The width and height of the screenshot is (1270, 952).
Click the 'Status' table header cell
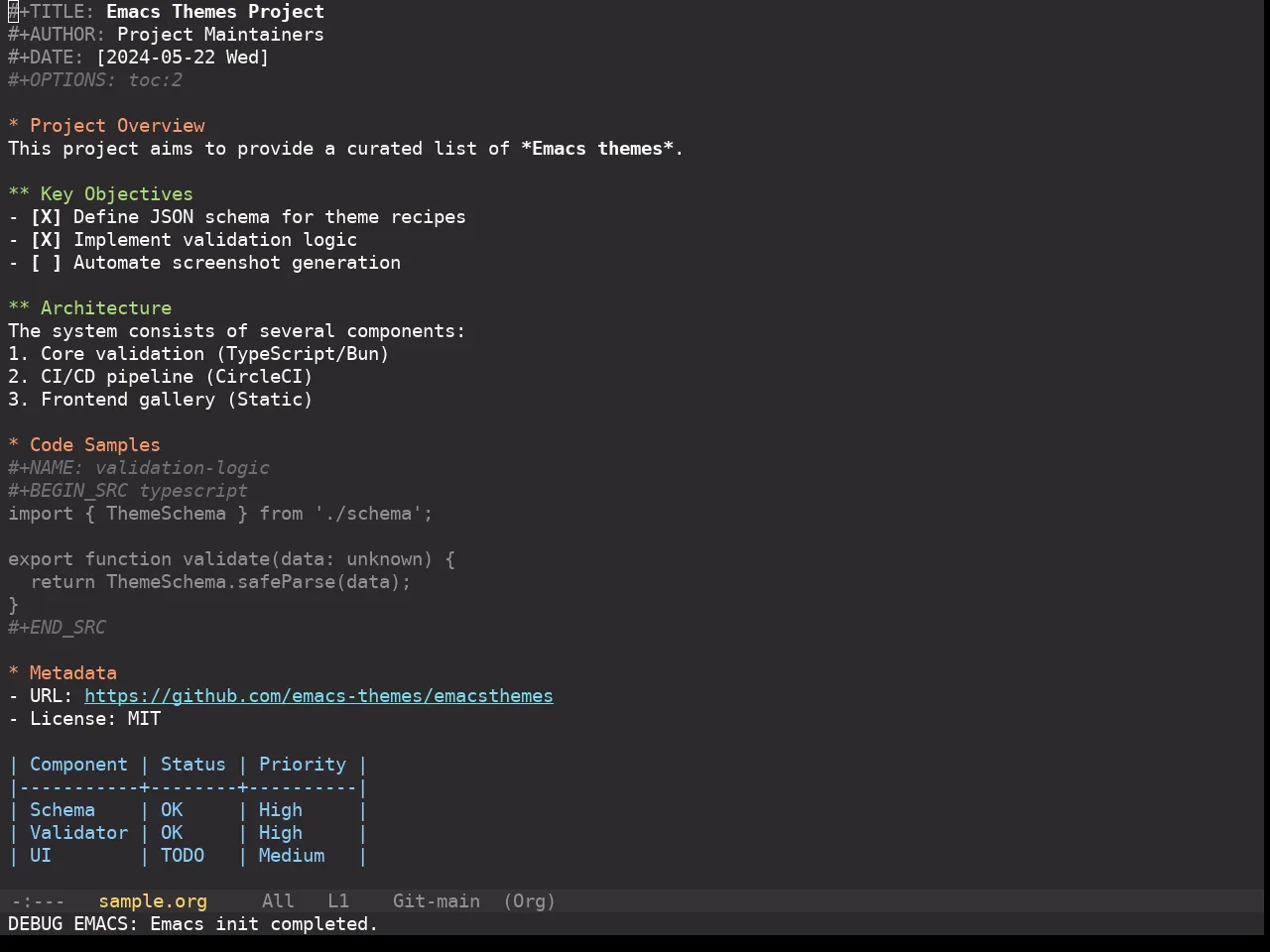(193, 765)
